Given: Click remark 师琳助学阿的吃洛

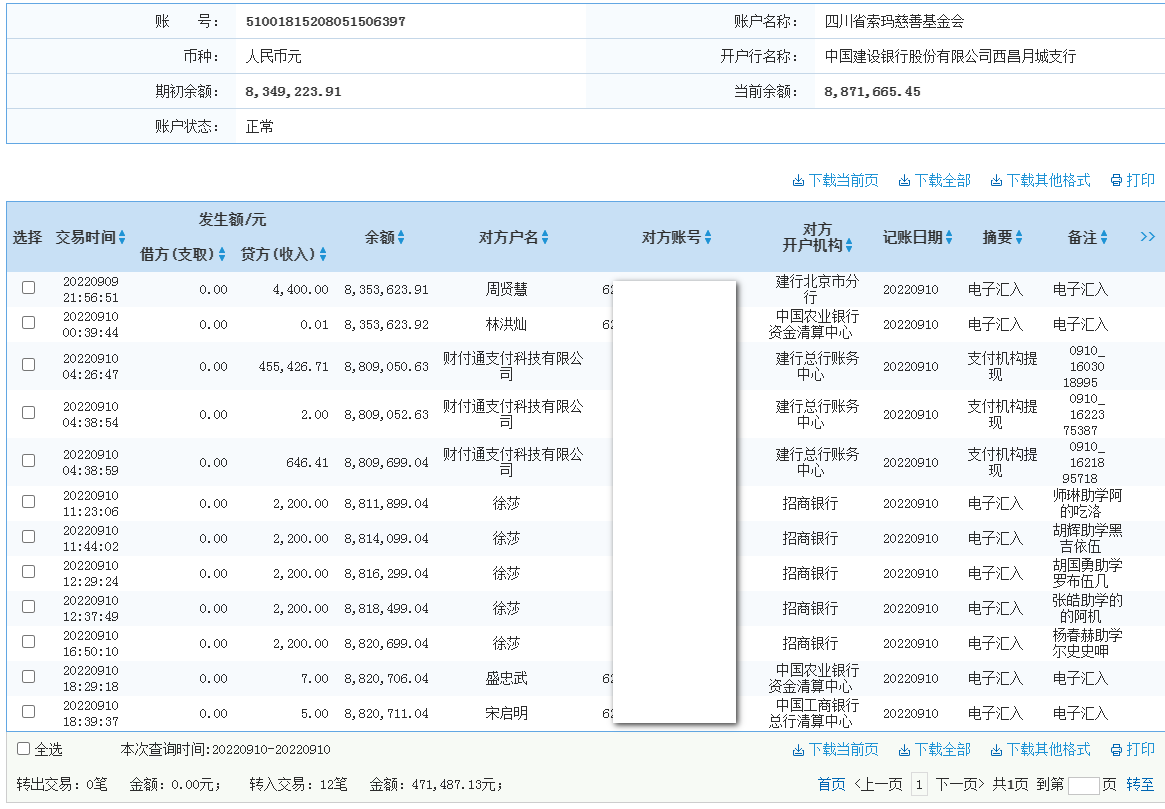Looking at the screenshot, I should pos(1087,504).
